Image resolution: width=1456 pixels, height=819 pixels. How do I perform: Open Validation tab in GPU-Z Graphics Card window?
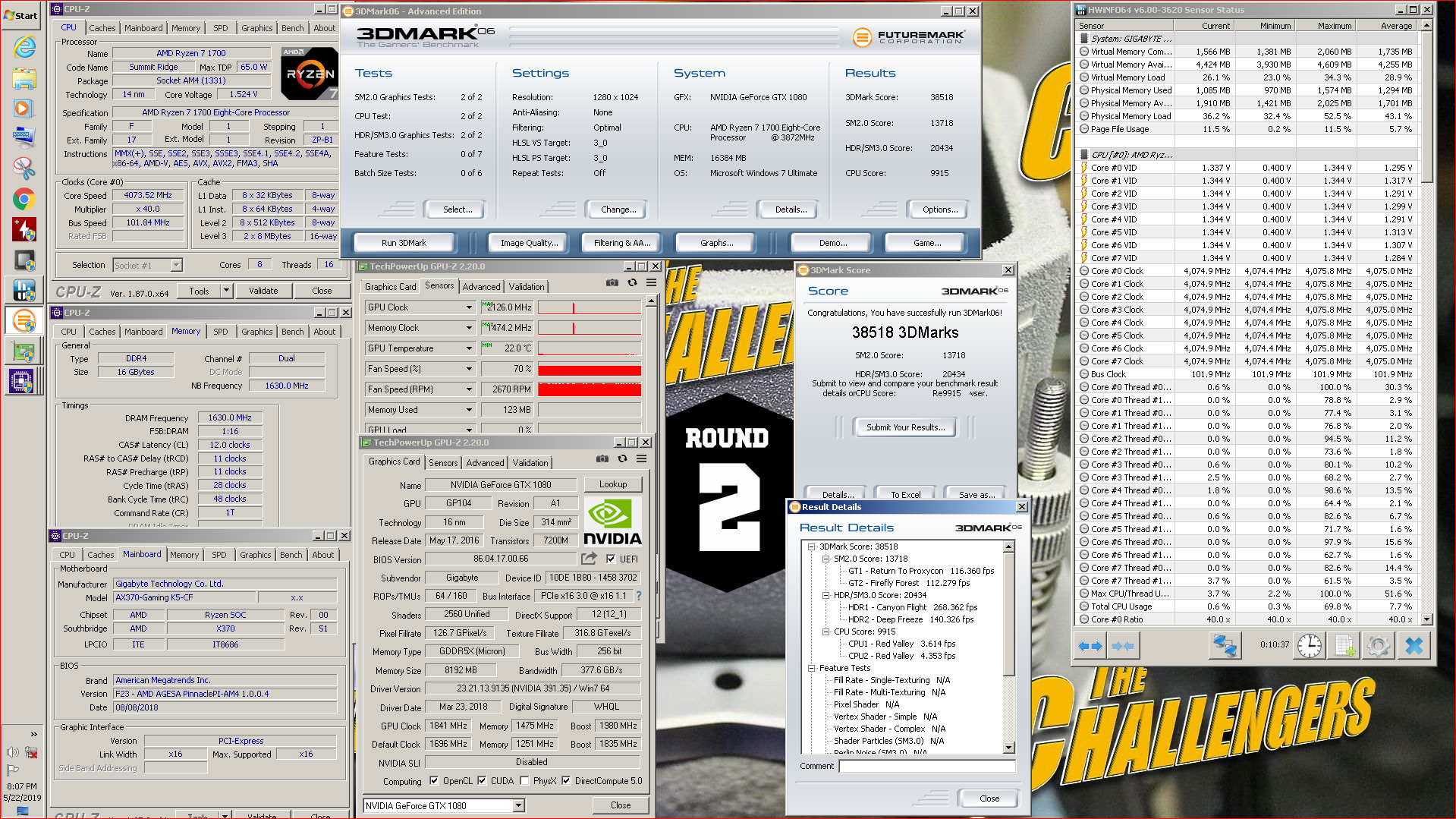click(530, 462)
